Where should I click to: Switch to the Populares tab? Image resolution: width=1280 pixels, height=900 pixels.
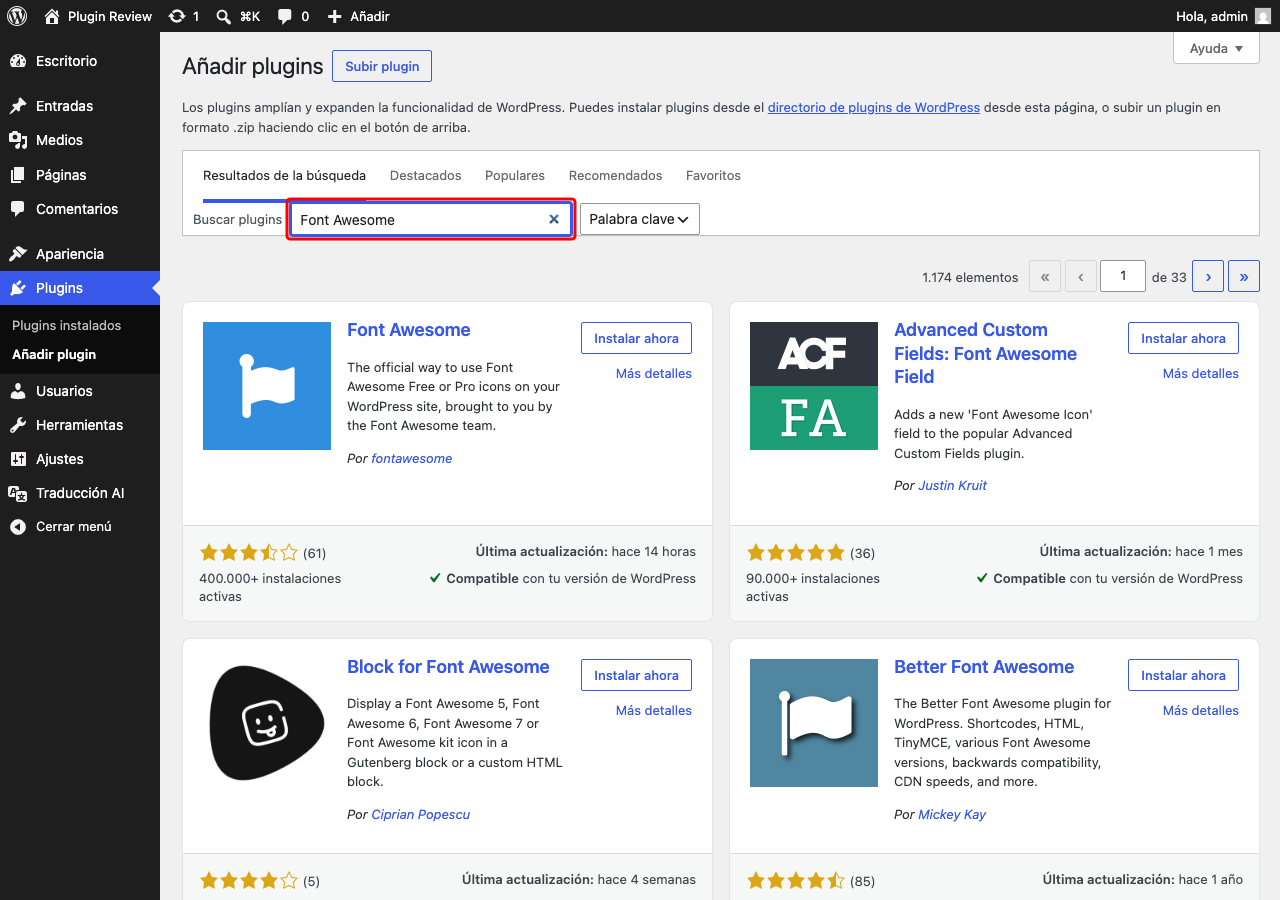[x=515, y=175]
